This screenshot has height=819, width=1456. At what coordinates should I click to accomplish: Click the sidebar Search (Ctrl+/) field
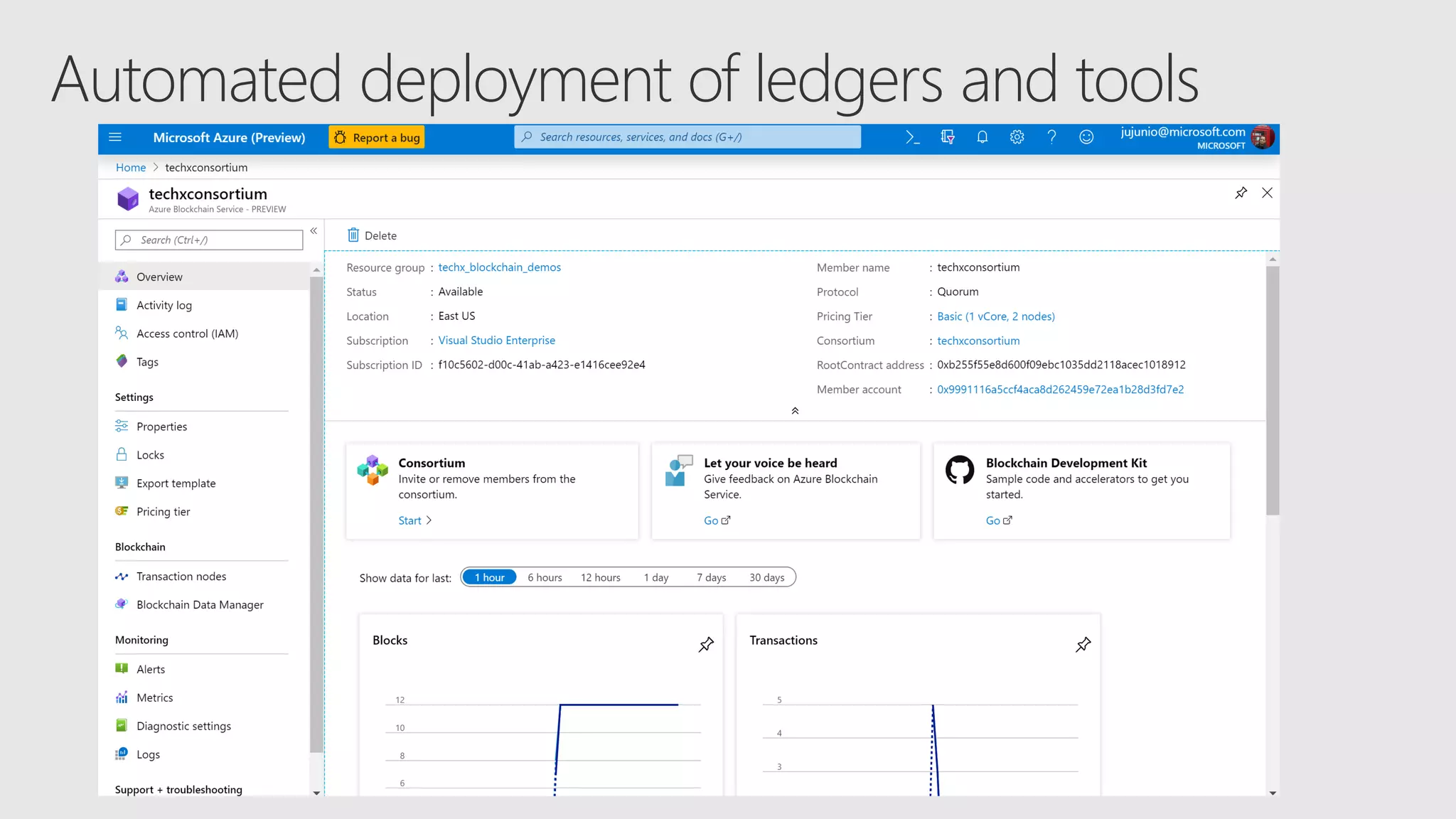click(x=209, y=240)
